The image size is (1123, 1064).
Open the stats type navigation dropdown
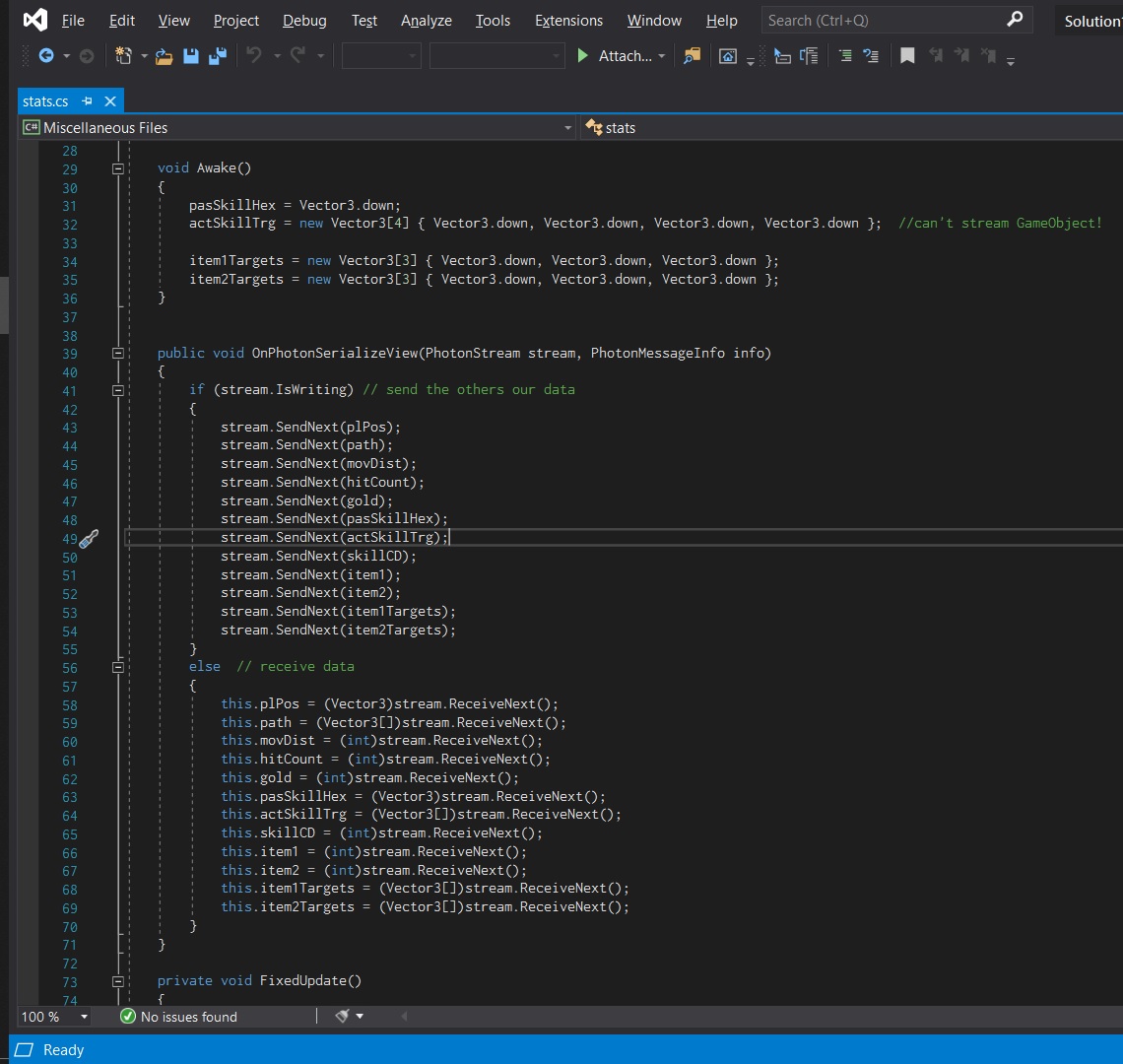coord(847,128)
